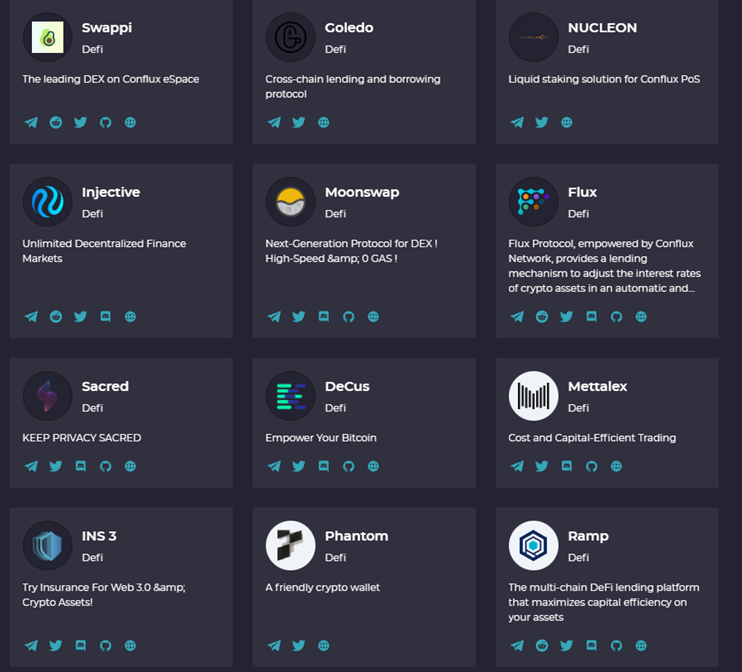Open Sacred's Discord icon

pos(81,466)
